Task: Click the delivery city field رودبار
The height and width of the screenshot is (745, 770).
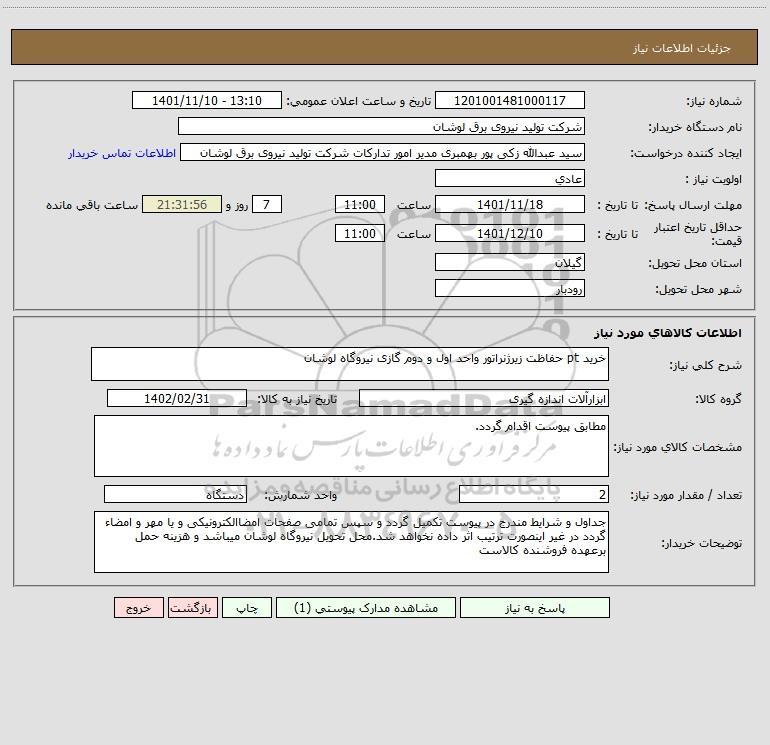Action: click(x=510, y=288)
